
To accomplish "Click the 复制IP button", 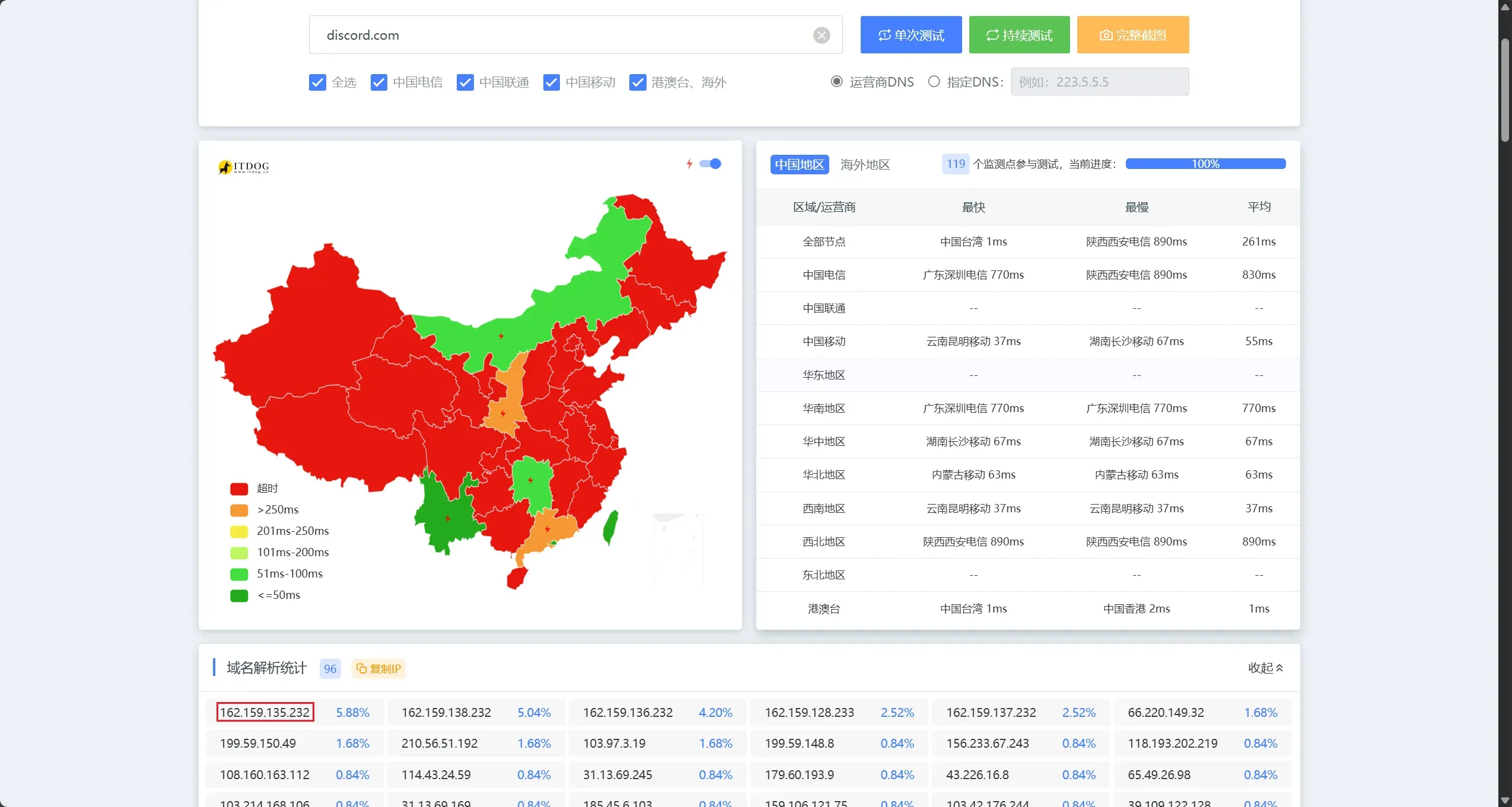I will tap(378, 668).
